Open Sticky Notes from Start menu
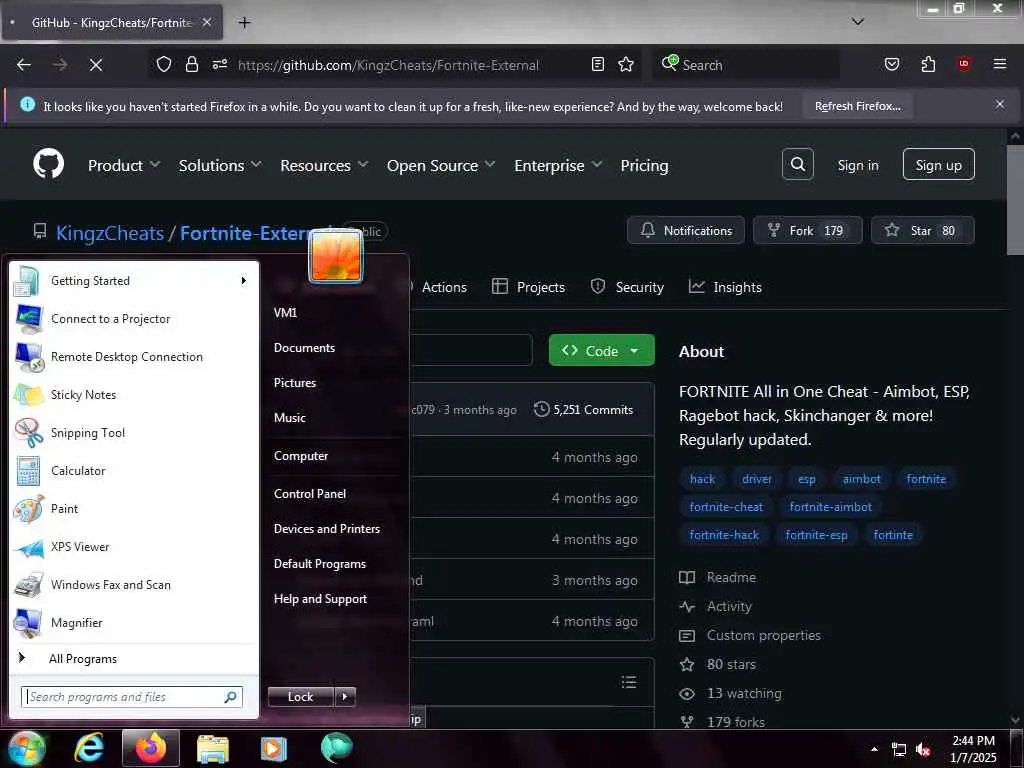The width and height of the screenshot is (1024, 768). [x=134, y=394]
